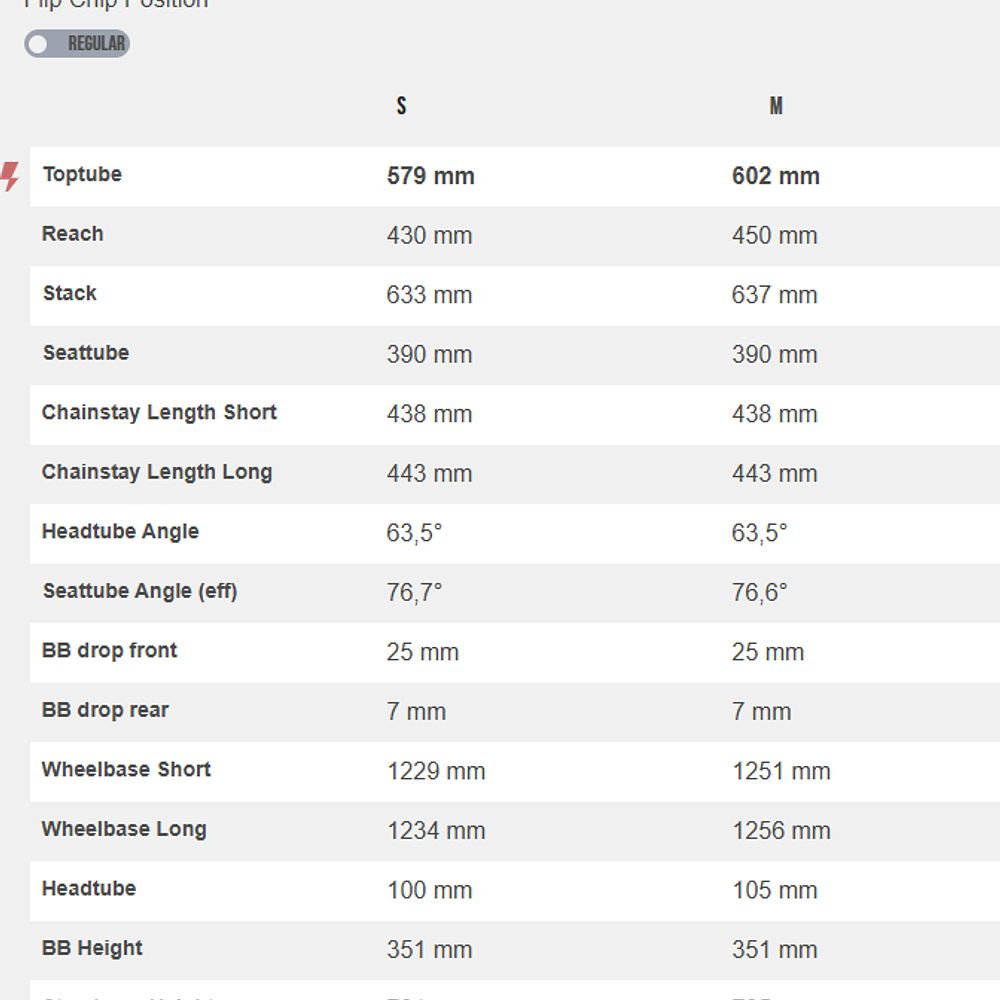
Task: Click the BB drop front row label
Action: 110,650
